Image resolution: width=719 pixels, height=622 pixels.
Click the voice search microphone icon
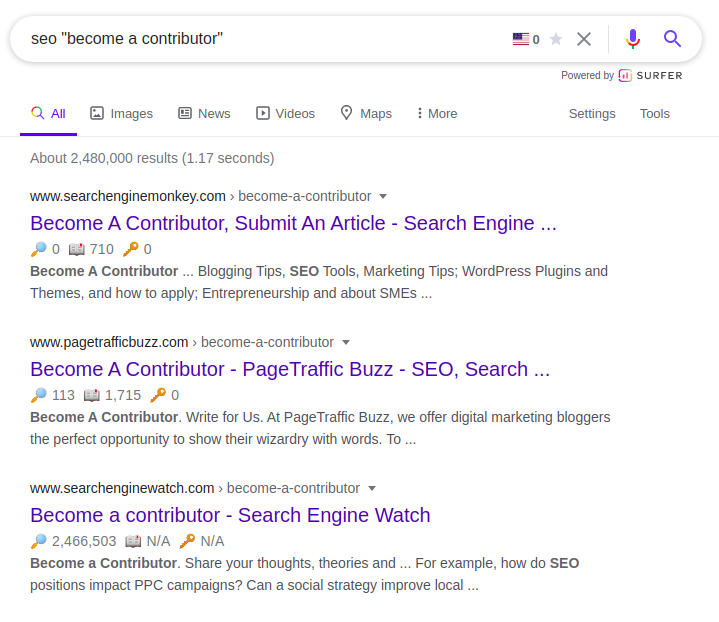pos(633,39)
